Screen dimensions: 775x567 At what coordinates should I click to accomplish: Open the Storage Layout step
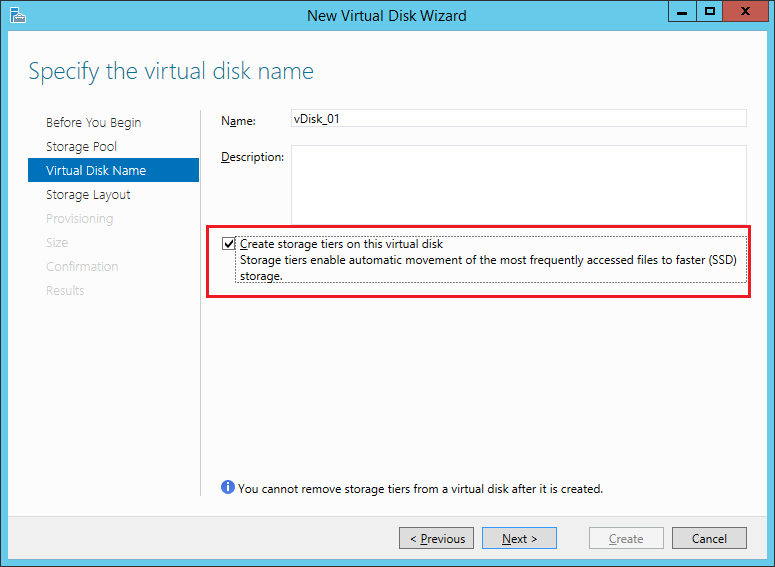point(88,194)
